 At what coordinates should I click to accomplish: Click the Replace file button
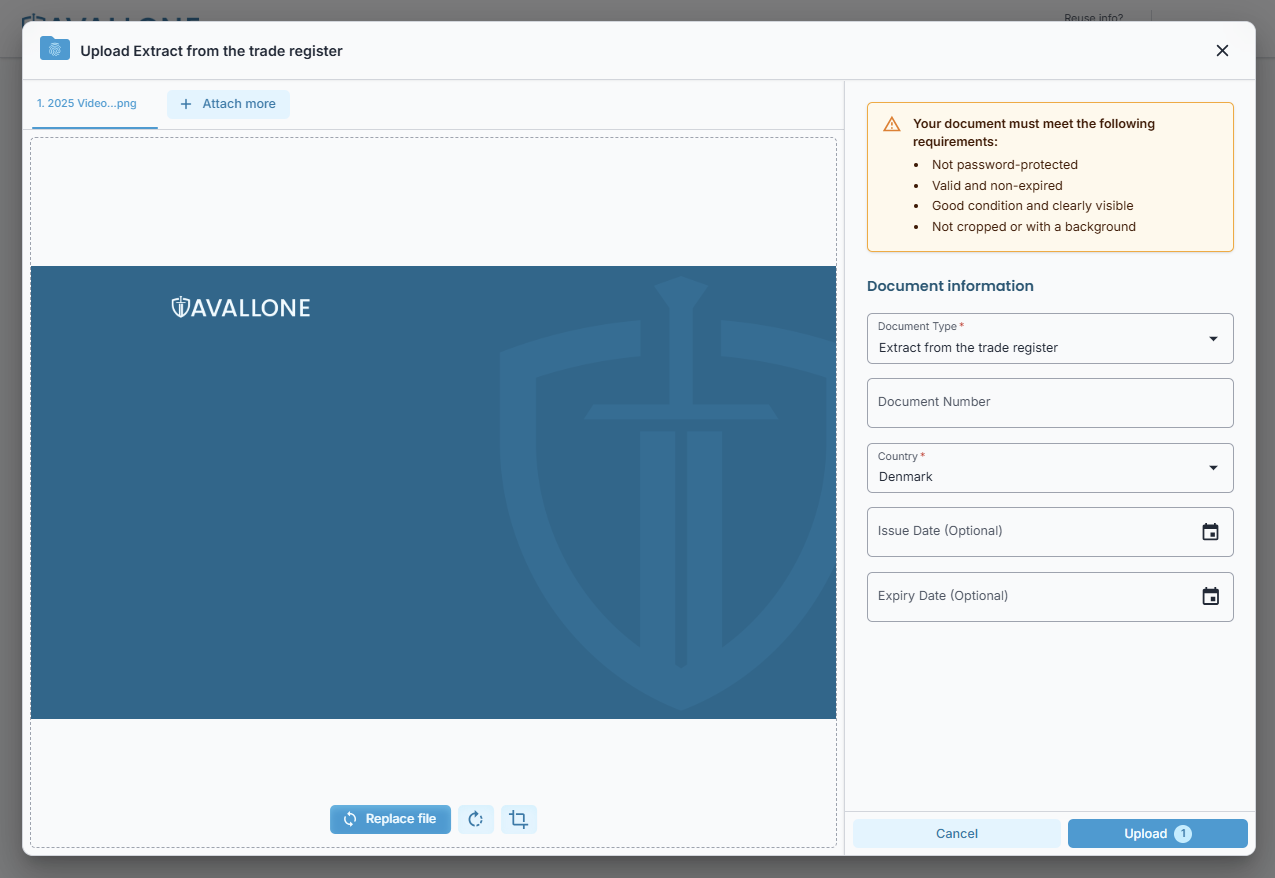click(390, 819)
